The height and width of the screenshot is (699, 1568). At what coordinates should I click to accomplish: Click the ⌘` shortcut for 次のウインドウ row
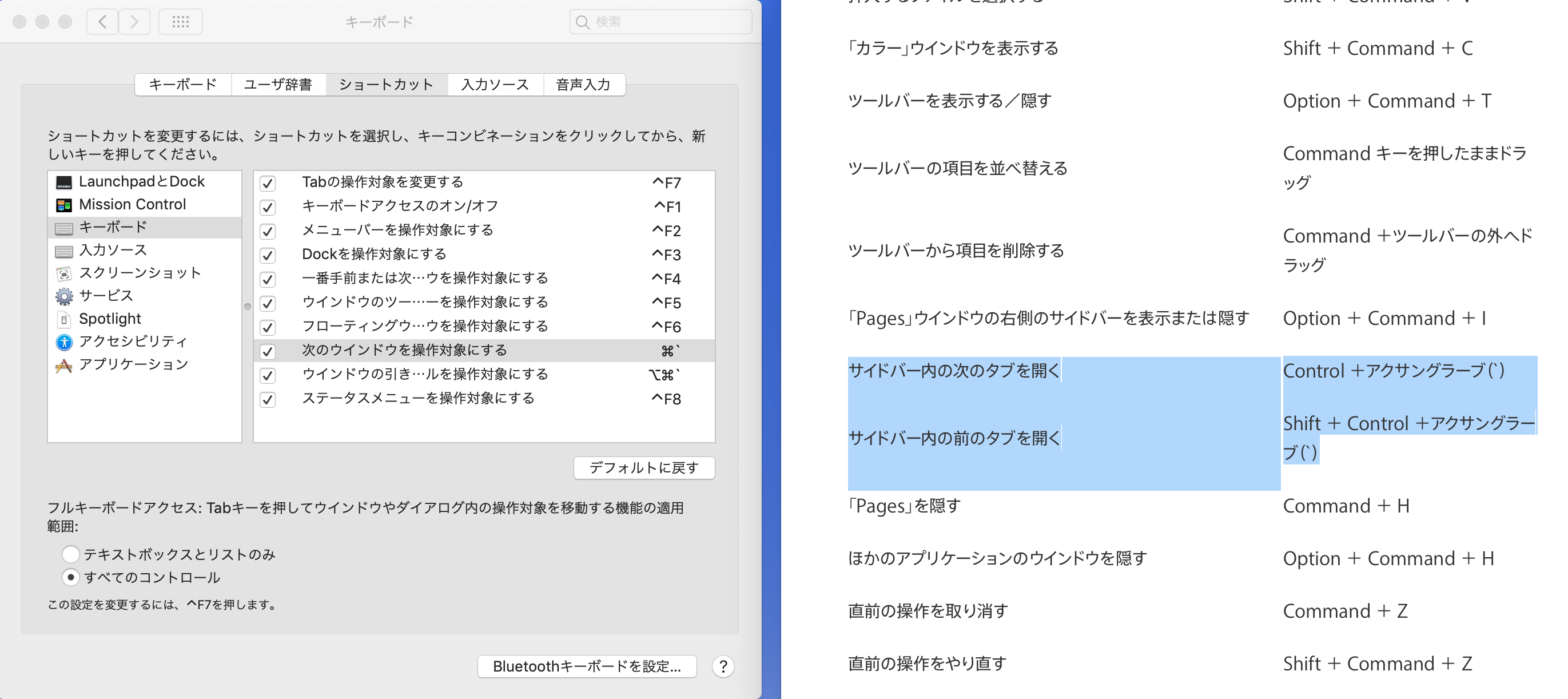click(x=670, y=351)
